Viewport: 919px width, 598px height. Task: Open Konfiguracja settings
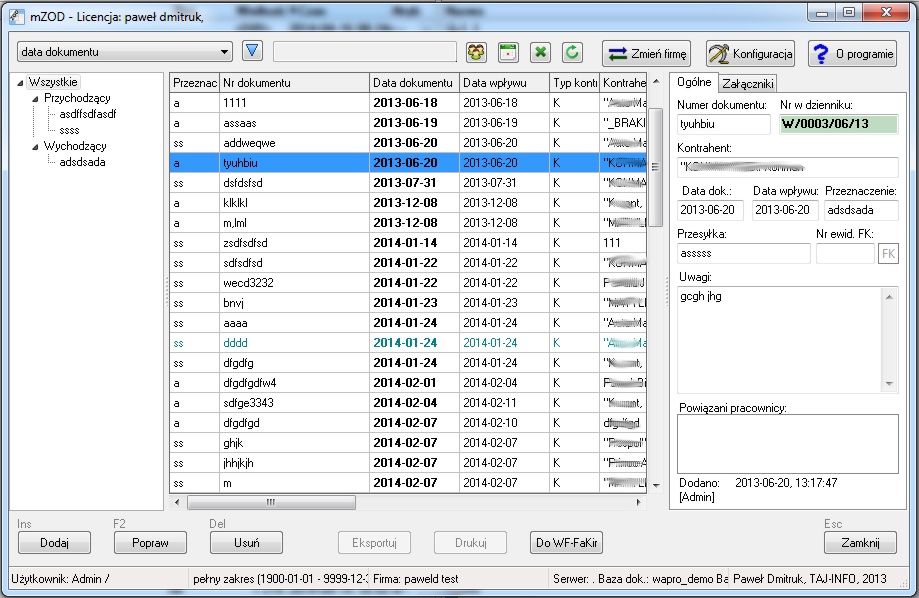pos(750,54)
